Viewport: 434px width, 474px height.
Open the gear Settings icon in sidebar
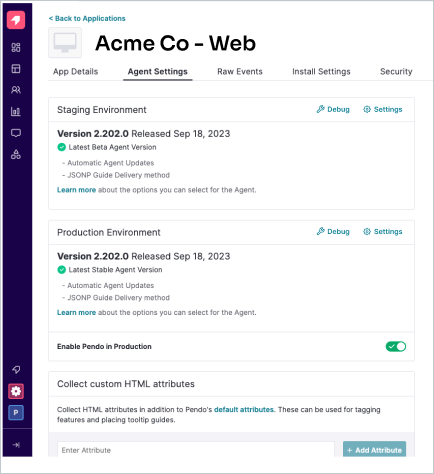pos(16,391)
